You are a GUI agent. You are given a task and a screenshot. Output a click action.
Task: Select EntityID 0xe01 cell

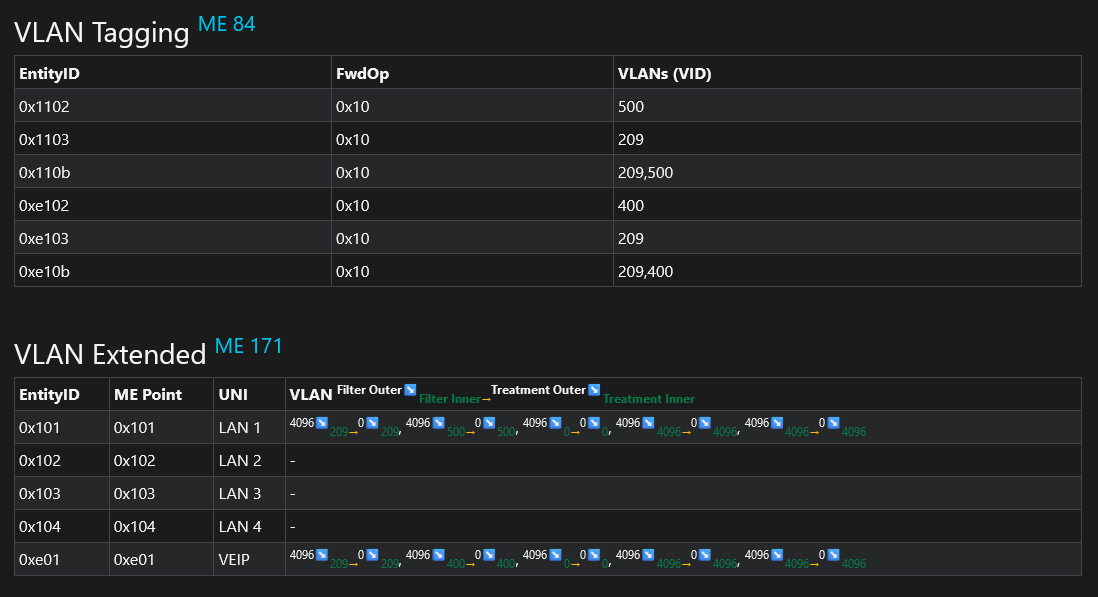(62, 559)
